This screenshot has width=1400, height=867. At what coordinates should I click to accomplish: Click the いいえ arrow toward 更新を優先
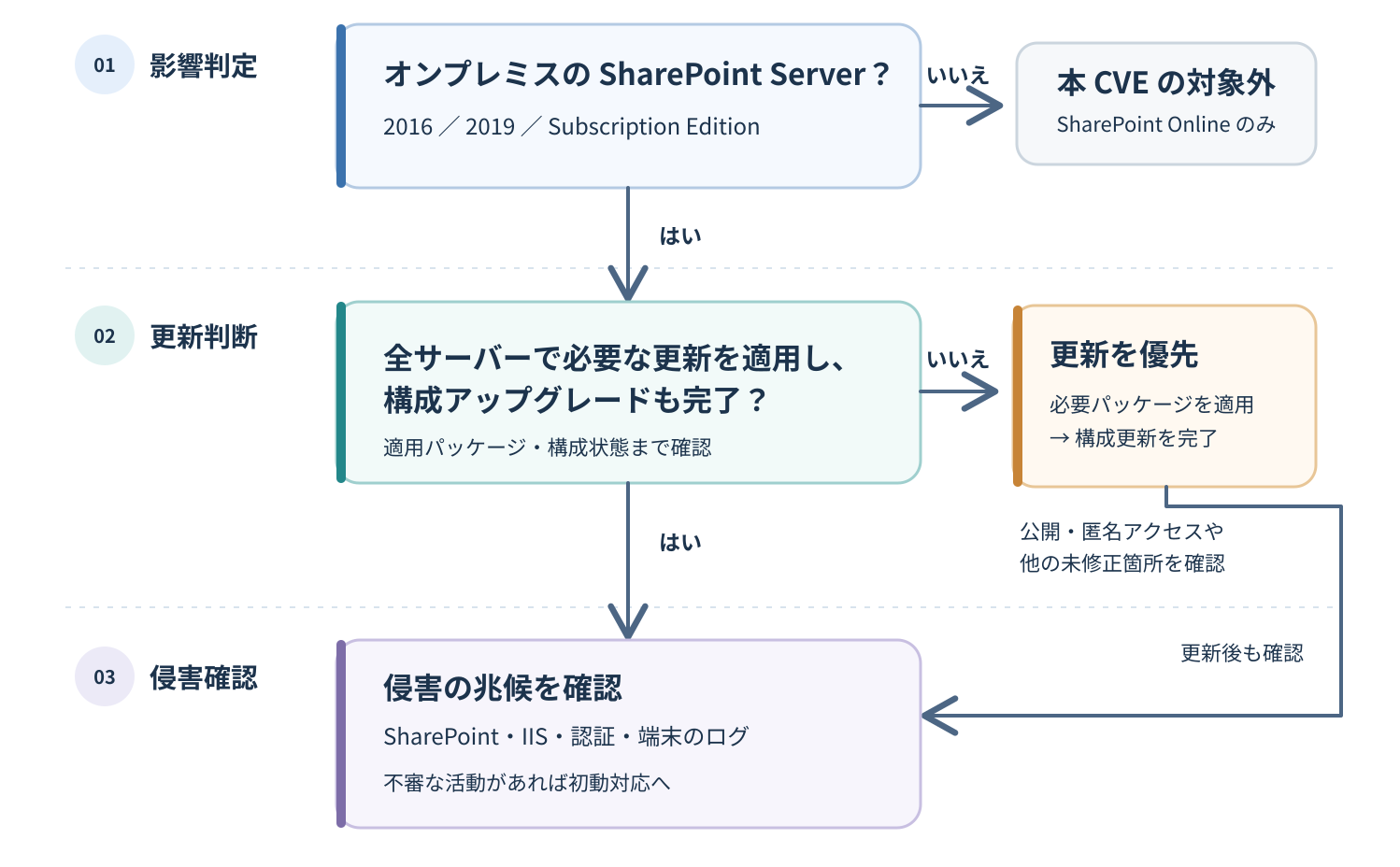click(x=960, y=391)
